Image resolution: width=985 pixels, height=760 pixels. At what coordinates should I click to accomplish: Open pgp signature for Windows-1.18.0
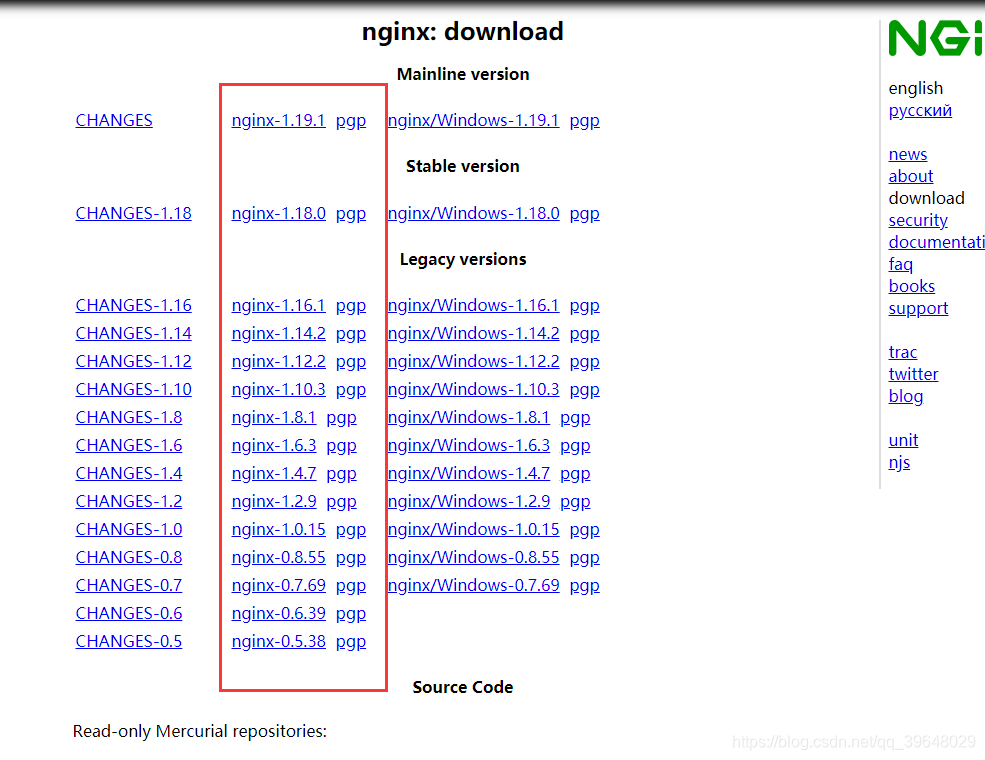click(x=584, y=213)
